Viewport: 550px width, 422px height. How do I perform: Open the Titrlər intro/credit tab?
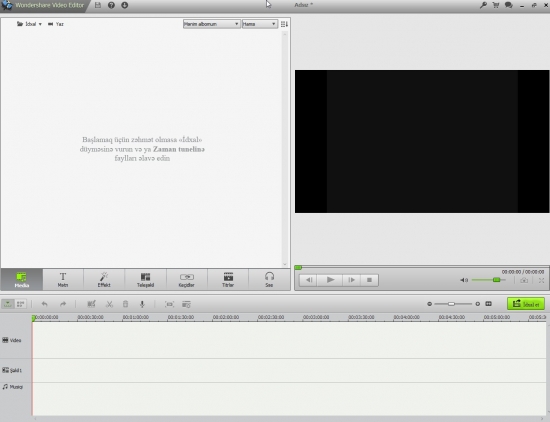pyautogui.click(x=228, y=280)
